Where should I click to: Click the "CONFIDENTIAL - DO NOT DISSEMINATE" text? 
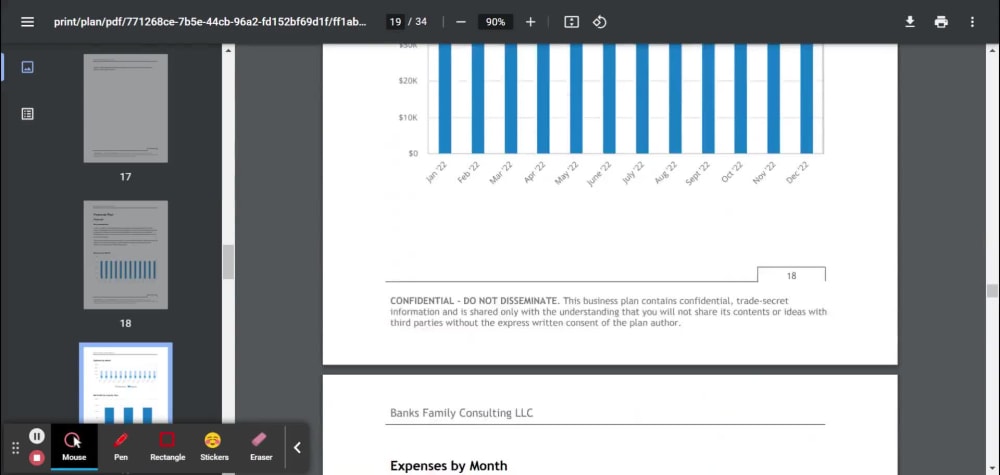click(474, 300)
